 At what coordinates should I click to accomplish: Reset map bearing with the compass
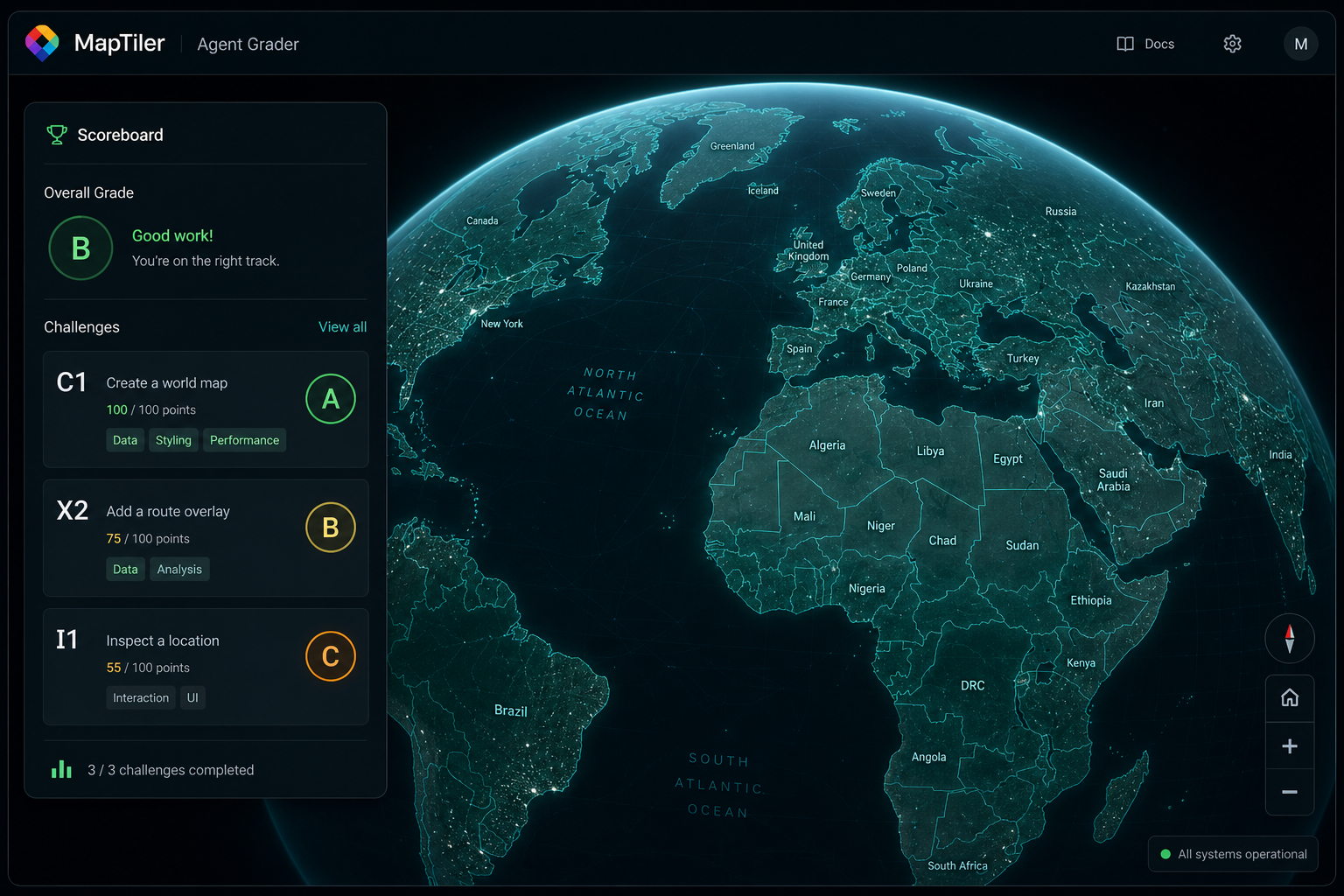point(1290,638)
